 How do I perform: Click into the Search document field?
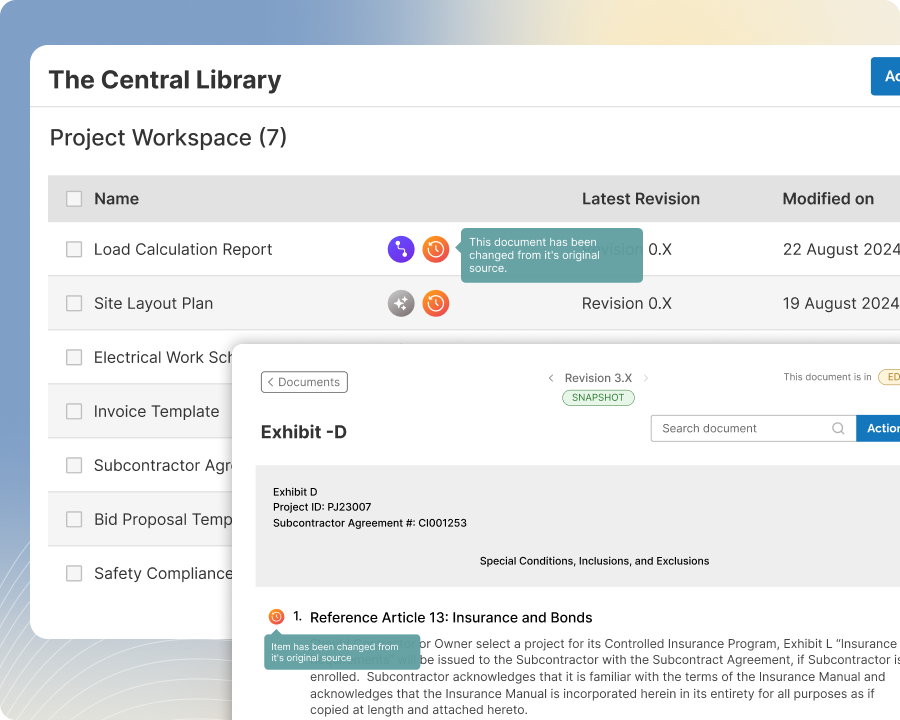coord(753,428)
